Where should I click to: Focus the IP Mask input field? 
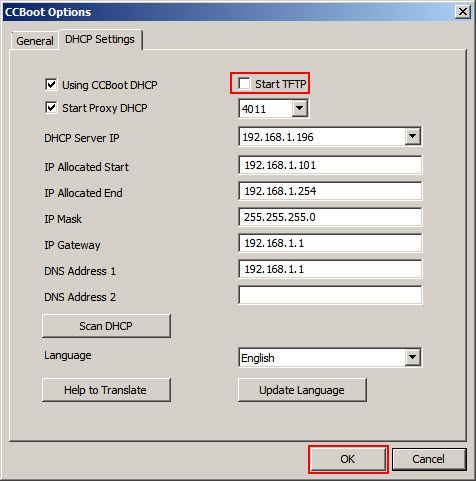pos(330,217)
